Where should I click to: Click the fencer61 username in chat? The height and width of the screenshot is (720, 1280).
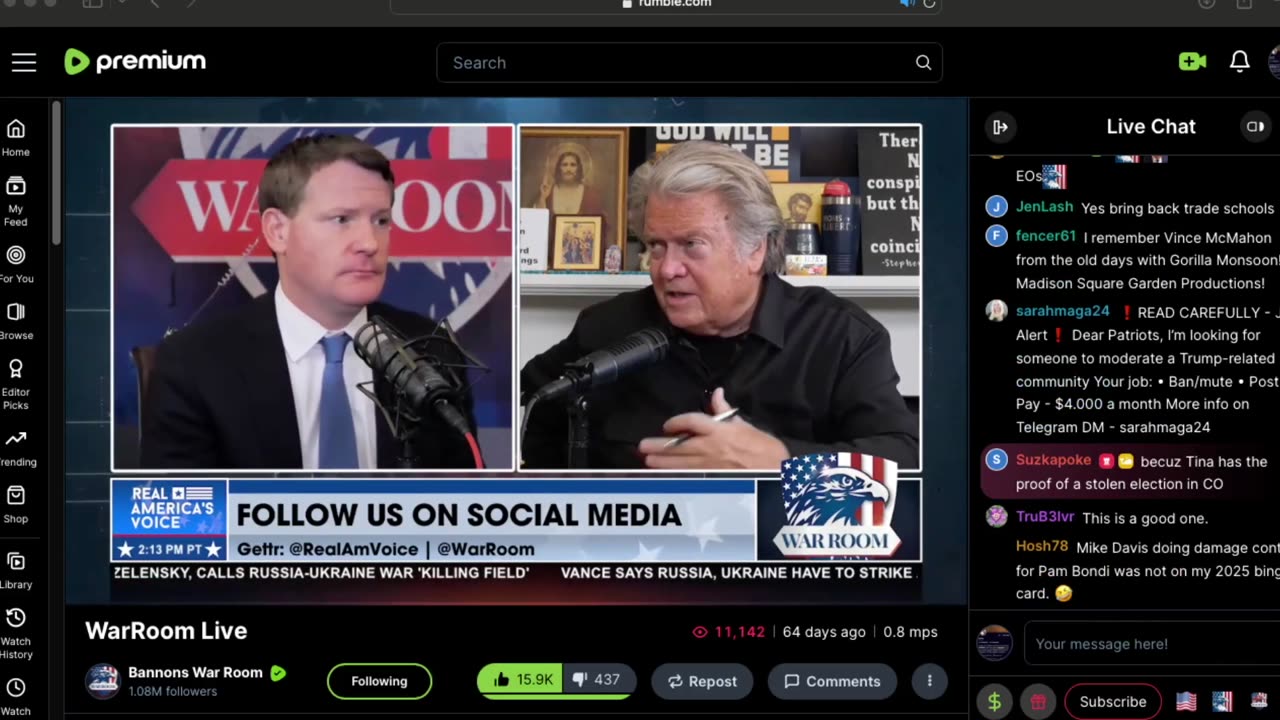click(1046, 236)
